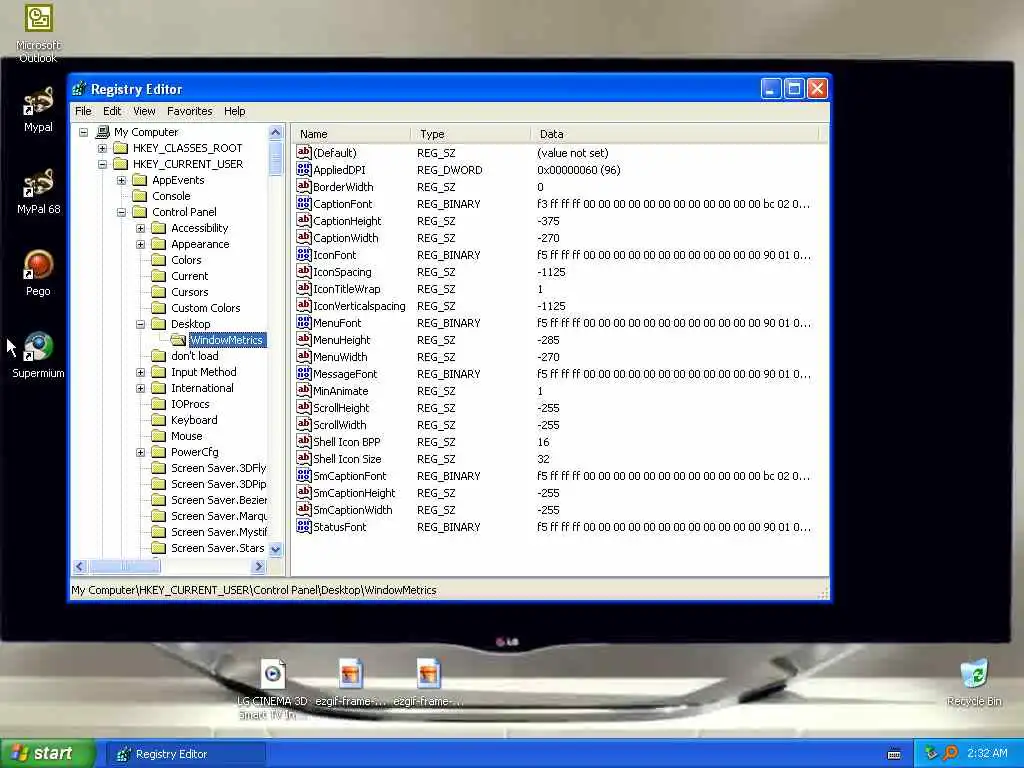1024x768 pixels.
Task: Click the My Computer icon in the tree
Action: click(x=103, y=132)
